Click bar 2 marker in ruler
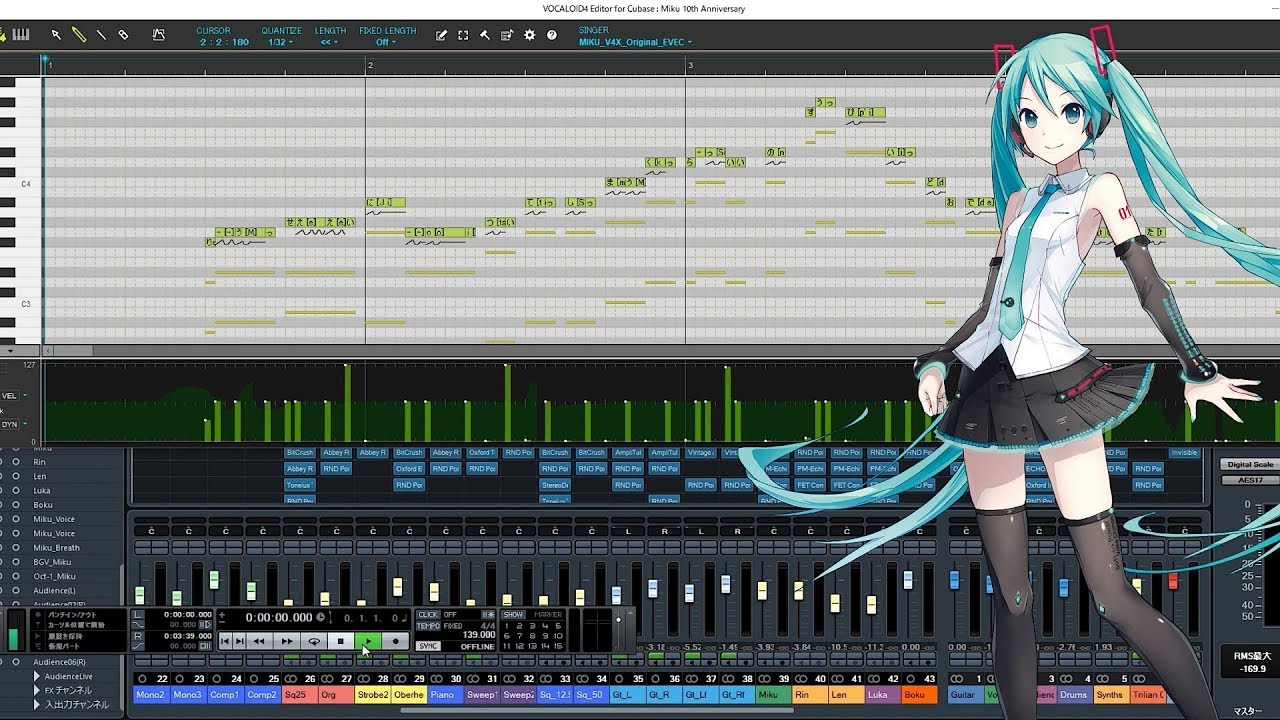Viewport: 1280px width, 720px height. [370, 65]
